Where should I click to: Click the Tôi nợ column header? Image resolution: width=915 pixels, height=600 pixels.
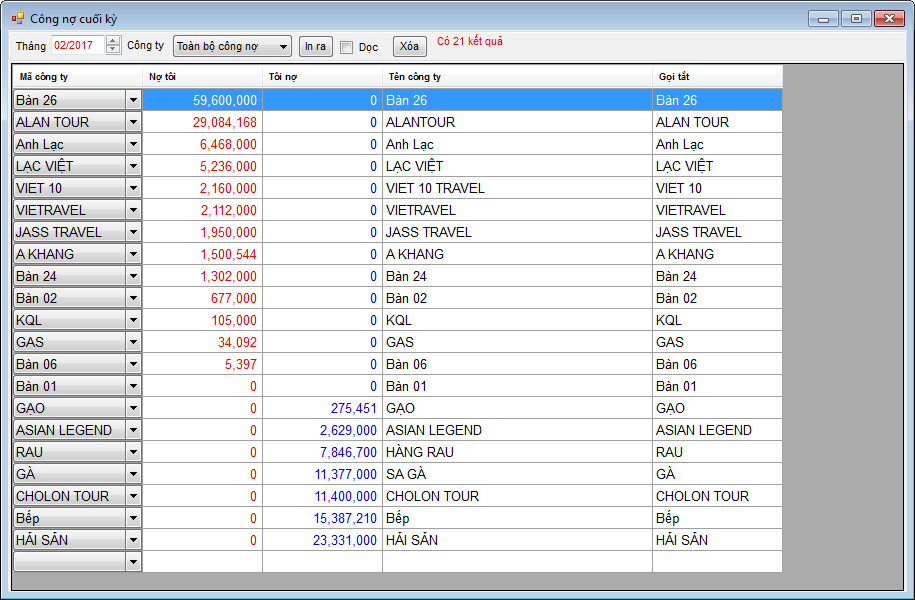[322, 77]
